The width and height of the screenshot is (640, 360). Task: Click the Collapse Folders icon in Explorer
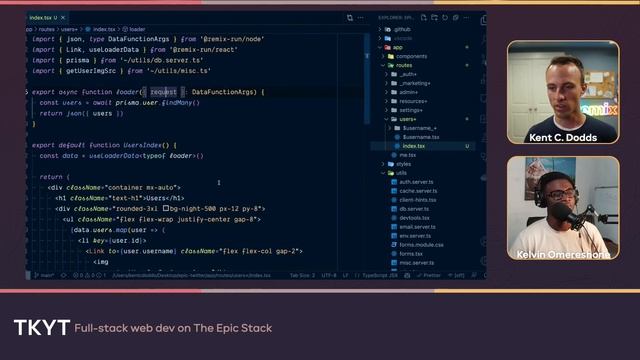456,18
